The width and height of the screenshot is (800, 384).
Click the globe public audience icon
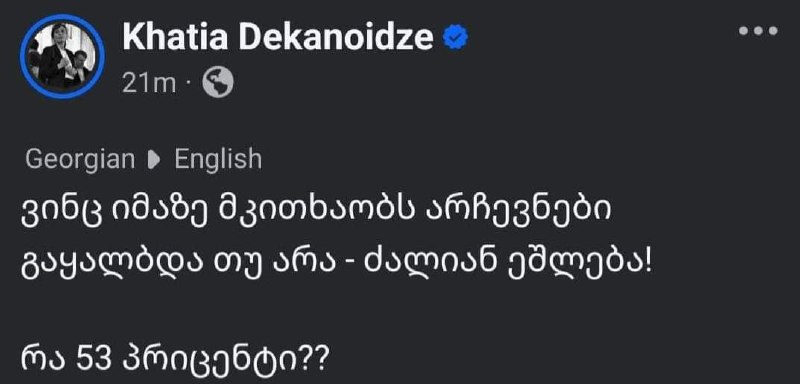pos(218,83)
